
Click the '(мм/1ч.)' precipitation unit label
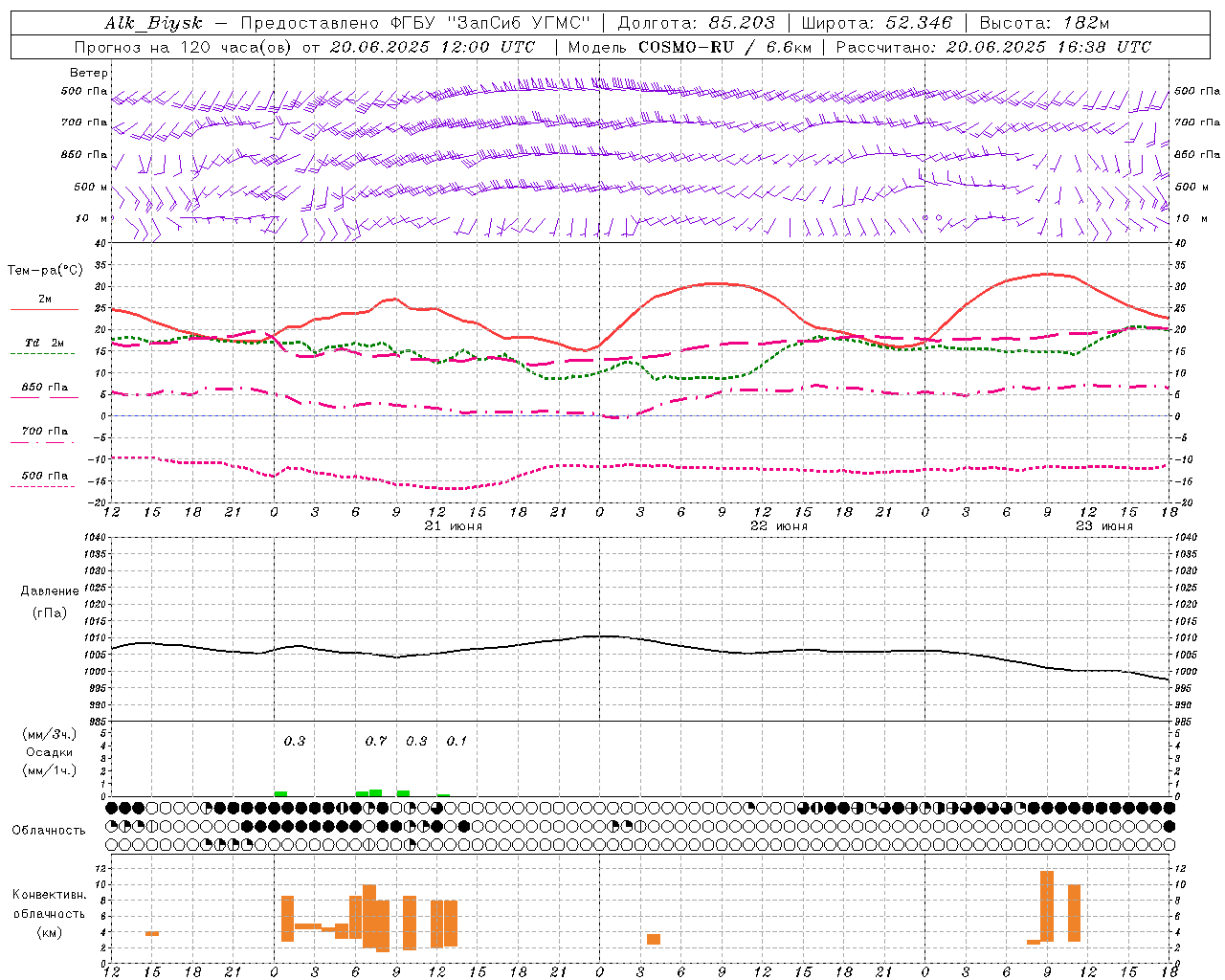pyautogui.click(x=50, y=770)
